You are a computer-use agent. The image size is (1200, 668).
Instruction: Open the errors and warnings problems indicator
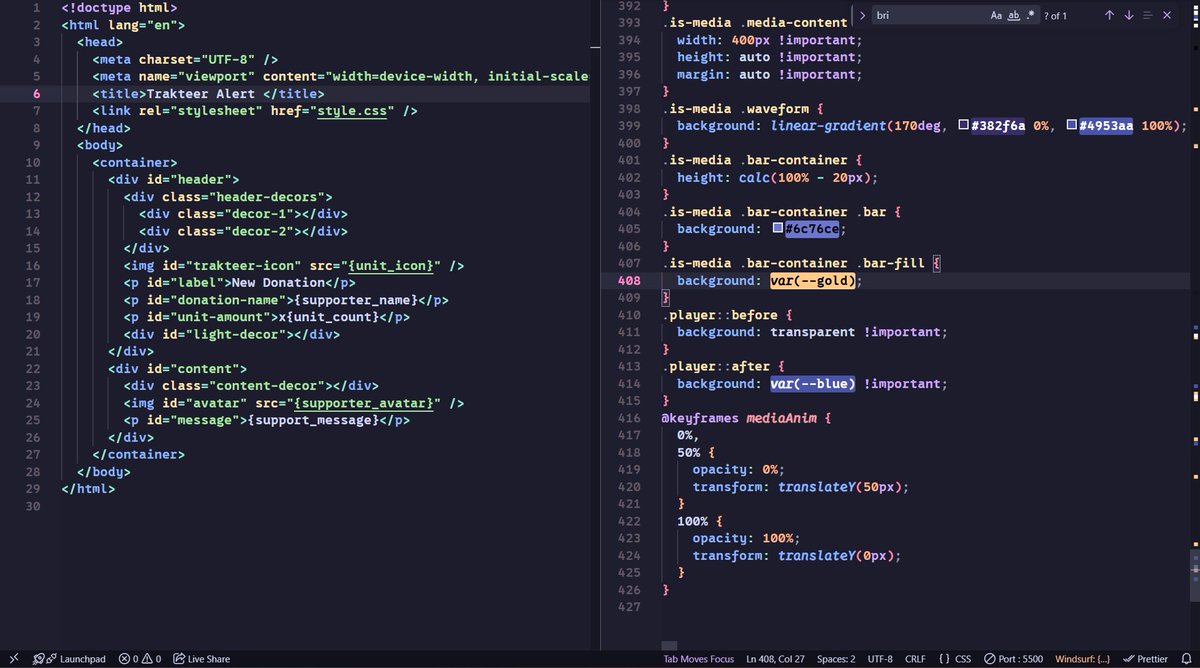pos(140,659)
